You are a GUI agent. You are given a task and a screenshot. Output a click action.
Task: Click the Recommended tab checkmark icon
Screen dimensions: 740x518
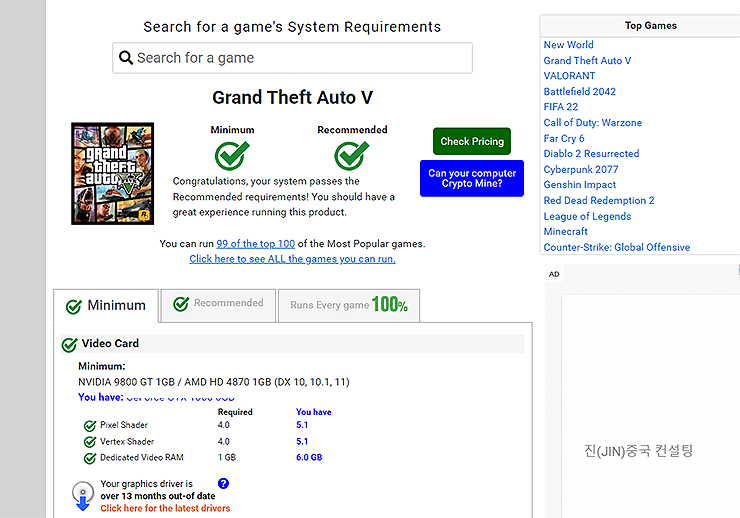pyautogui.click(x=181, y=304)
